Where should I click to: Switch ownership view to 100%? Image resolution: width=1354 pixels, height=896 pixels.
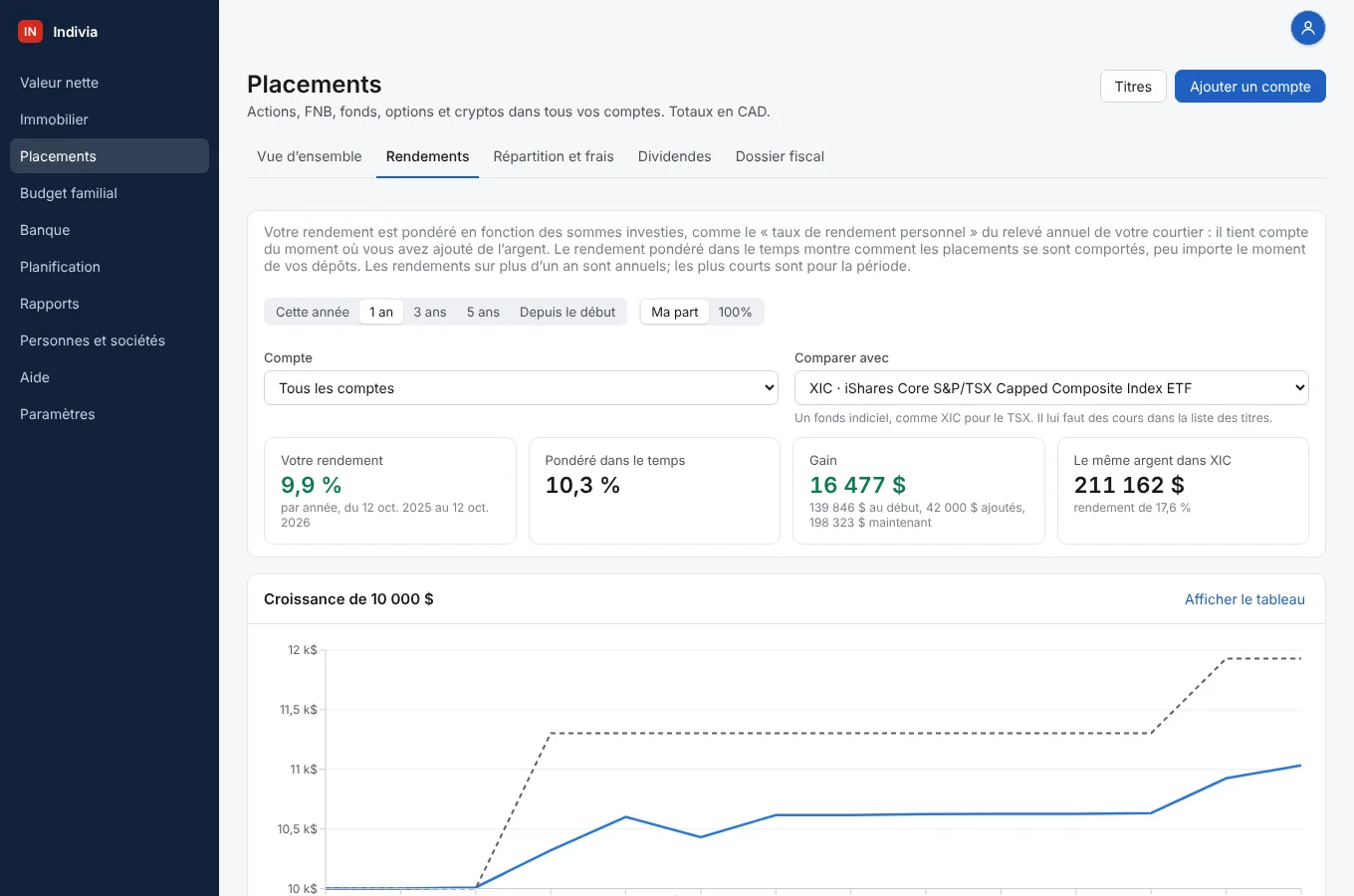pos(736,312)
